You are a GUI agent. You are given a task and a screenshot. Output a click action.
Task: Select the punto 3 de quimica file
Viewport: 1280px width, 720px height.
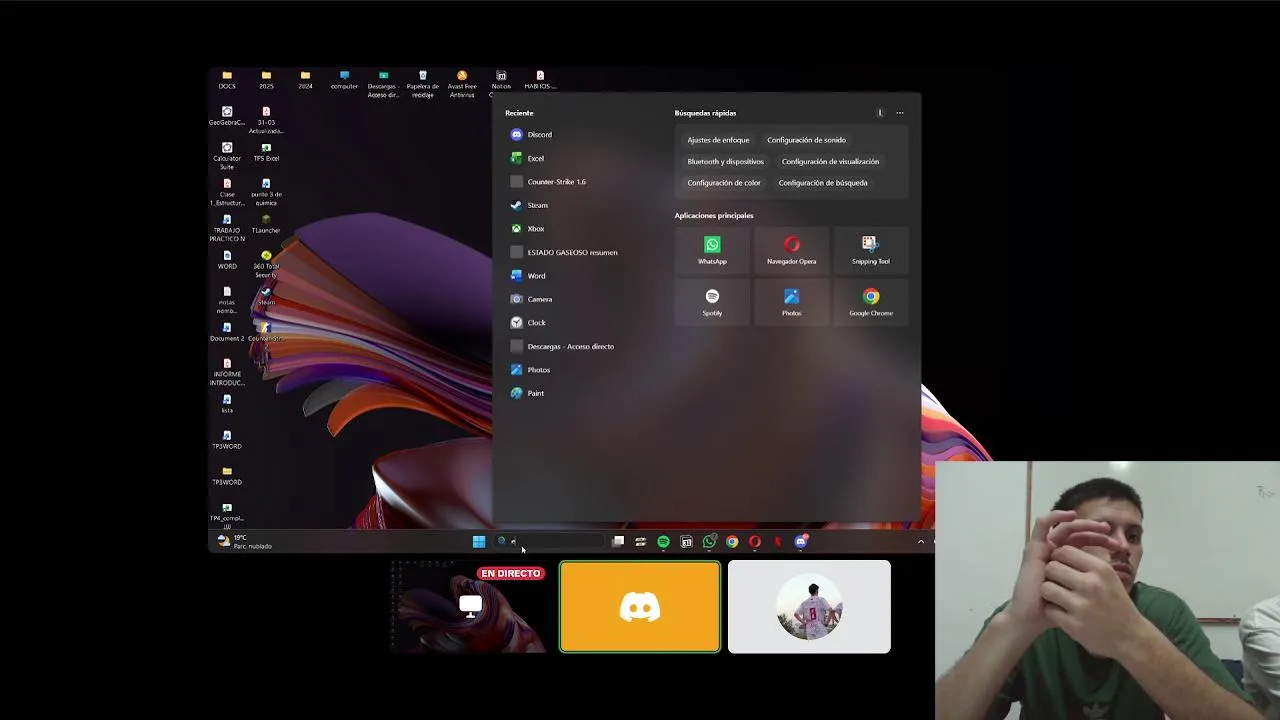point(266,192)
